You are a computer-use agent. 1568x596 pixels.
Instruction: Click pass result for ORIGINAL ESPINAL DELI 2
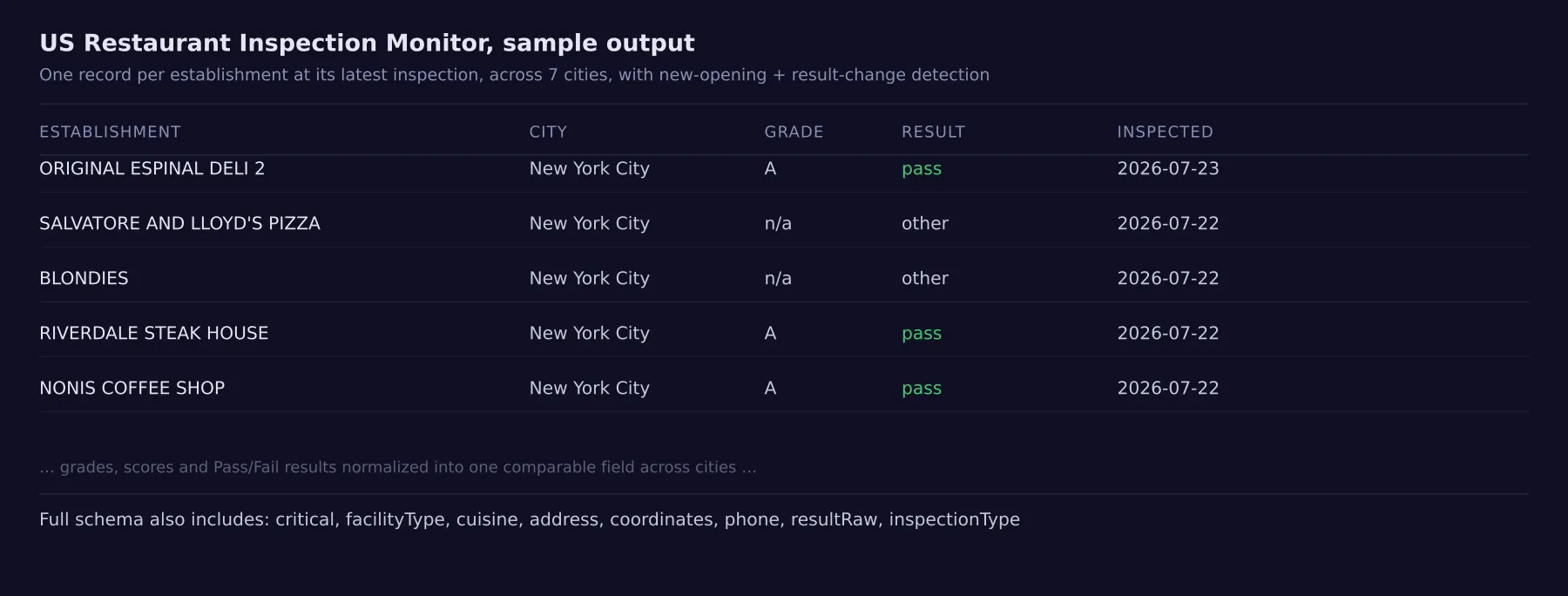point(922,169)
